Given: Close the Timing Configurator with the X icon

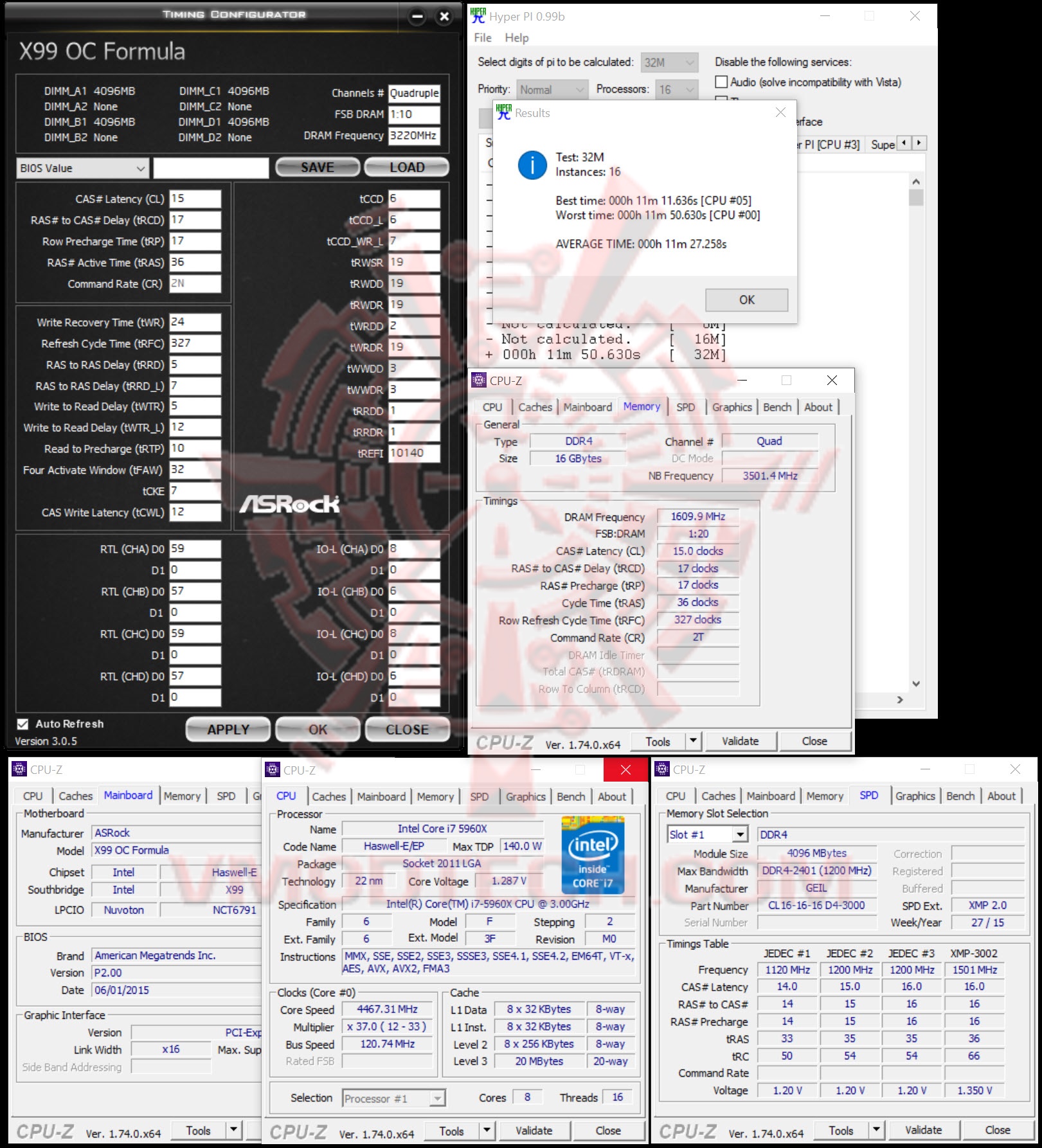Looking at the screenshot, I should coord(444,17).
